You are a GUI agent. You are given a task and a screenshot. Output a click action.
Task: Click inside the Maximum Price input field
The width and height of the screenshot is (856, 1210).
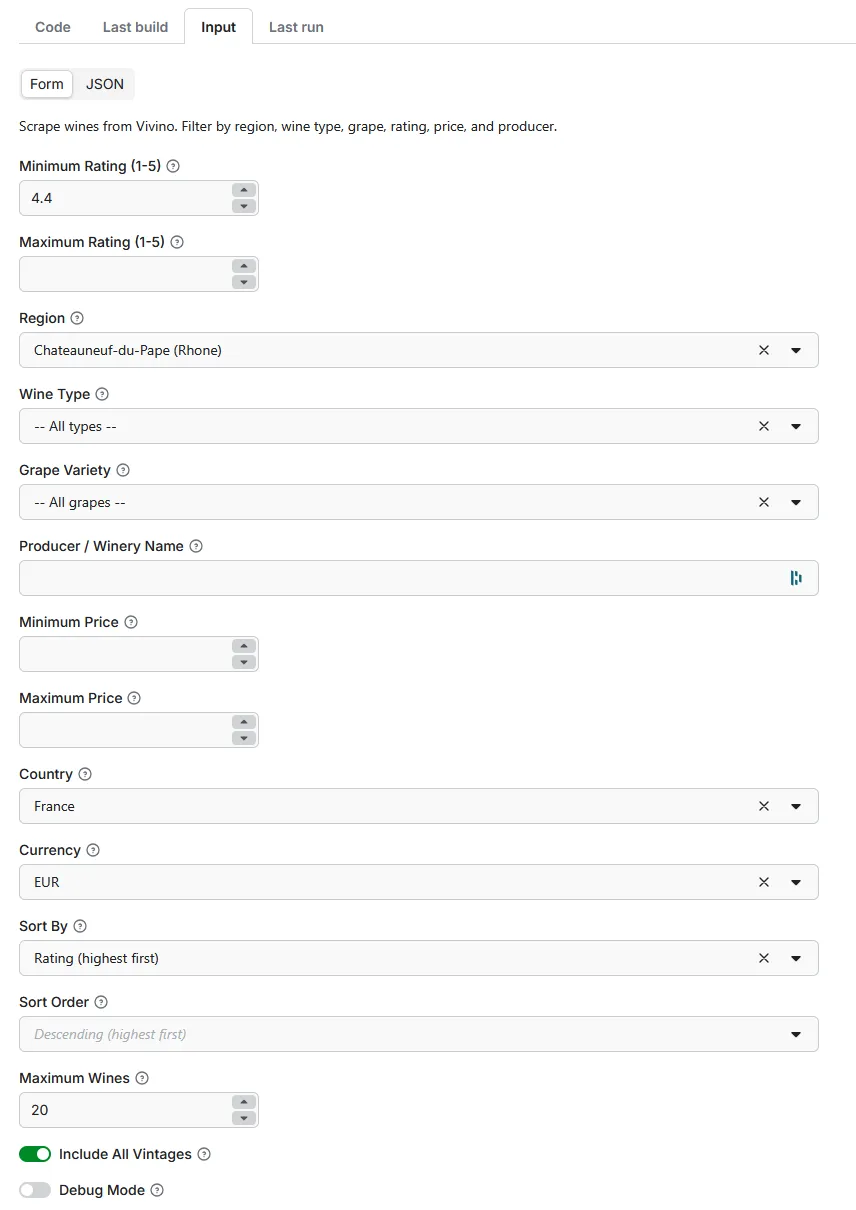[x=120, y=730]
